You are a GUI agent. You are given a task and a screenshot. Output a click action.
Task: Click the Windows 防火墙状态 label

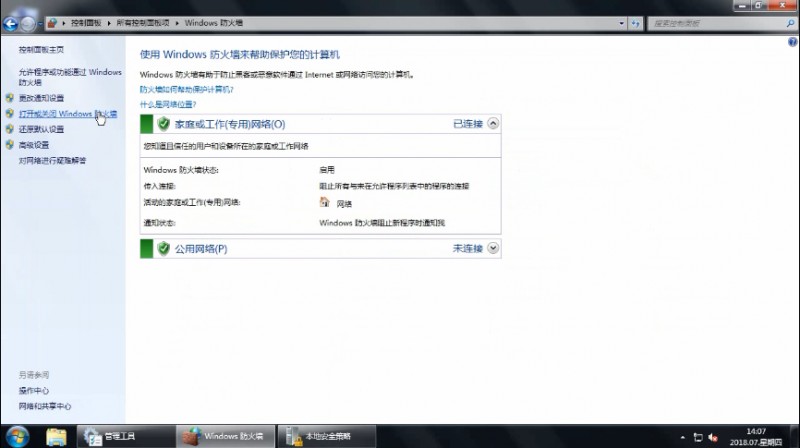181,170
